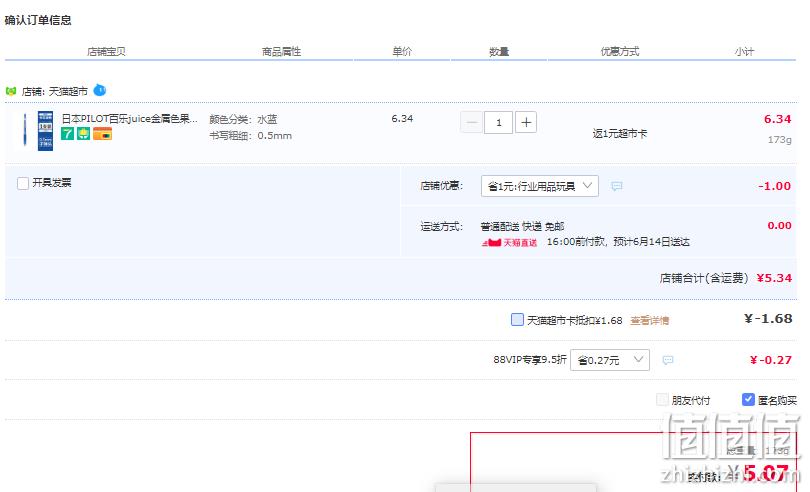Click the 小计 column header

pos(744,51)
